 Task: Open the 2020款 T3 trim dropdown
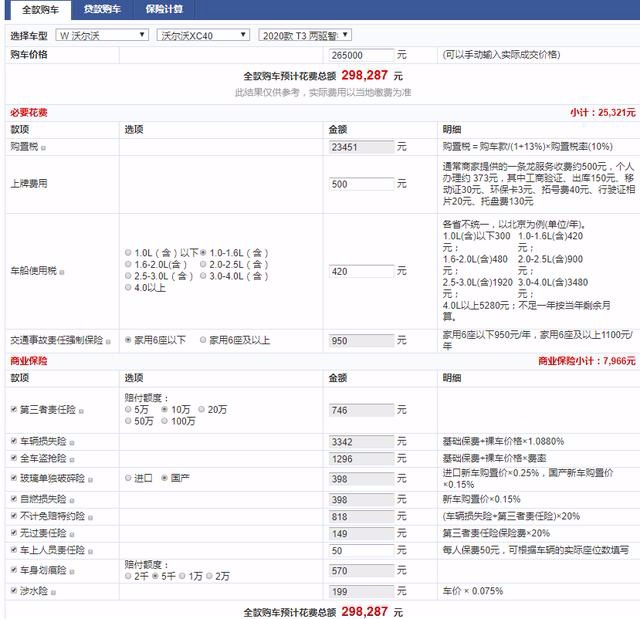(305, 35)
